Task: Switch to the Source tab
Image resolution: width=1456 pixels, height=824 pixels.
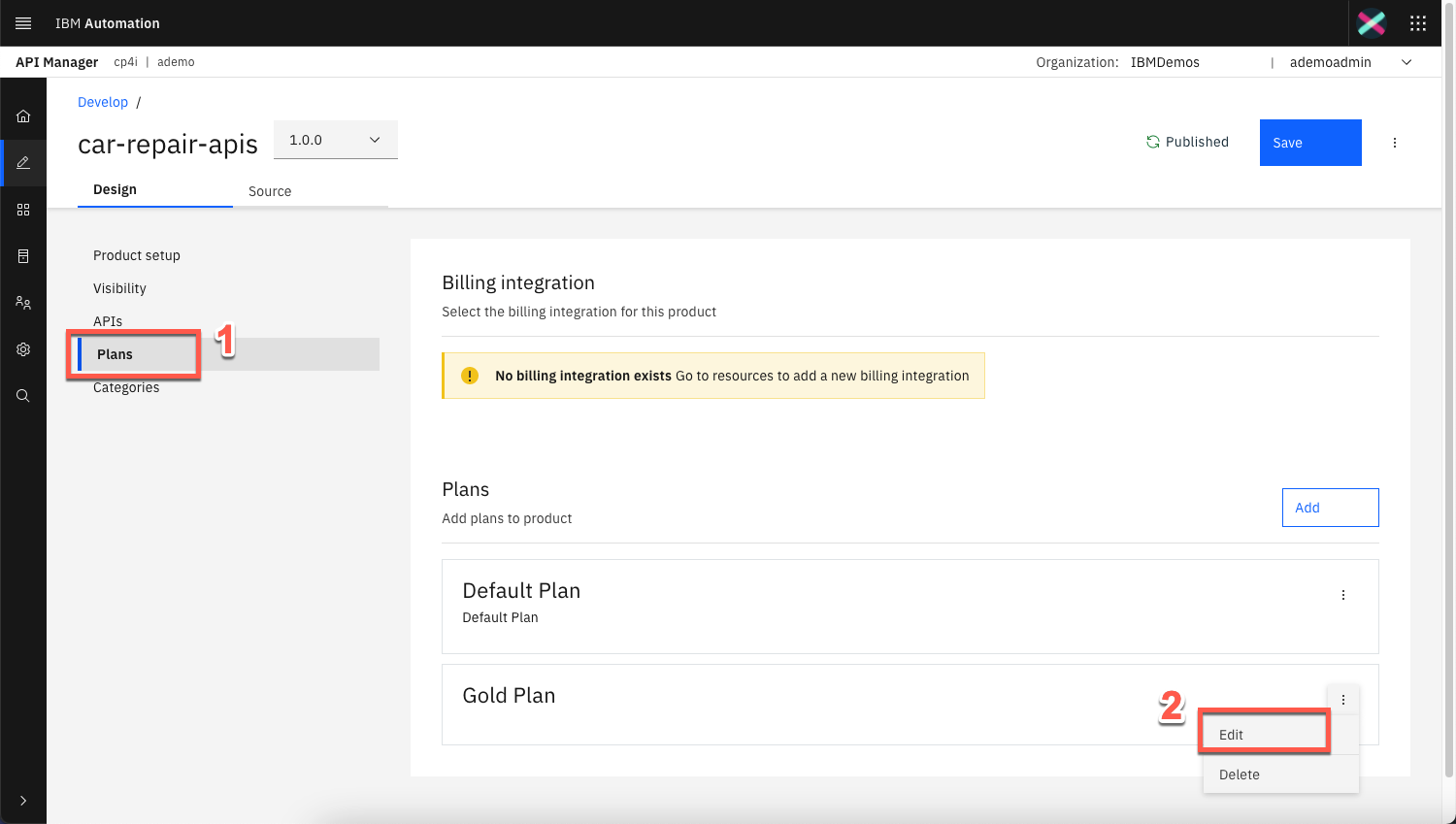Action: point(311,191)
